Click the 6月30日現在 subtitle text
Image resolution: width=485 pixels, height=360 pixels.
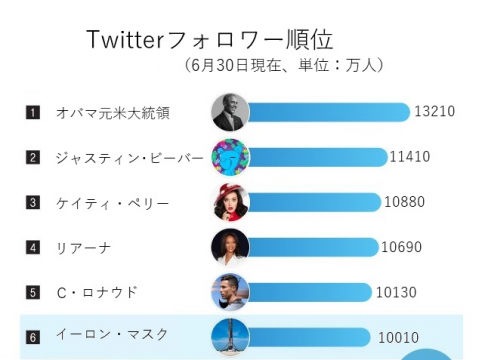coord(236,65)
